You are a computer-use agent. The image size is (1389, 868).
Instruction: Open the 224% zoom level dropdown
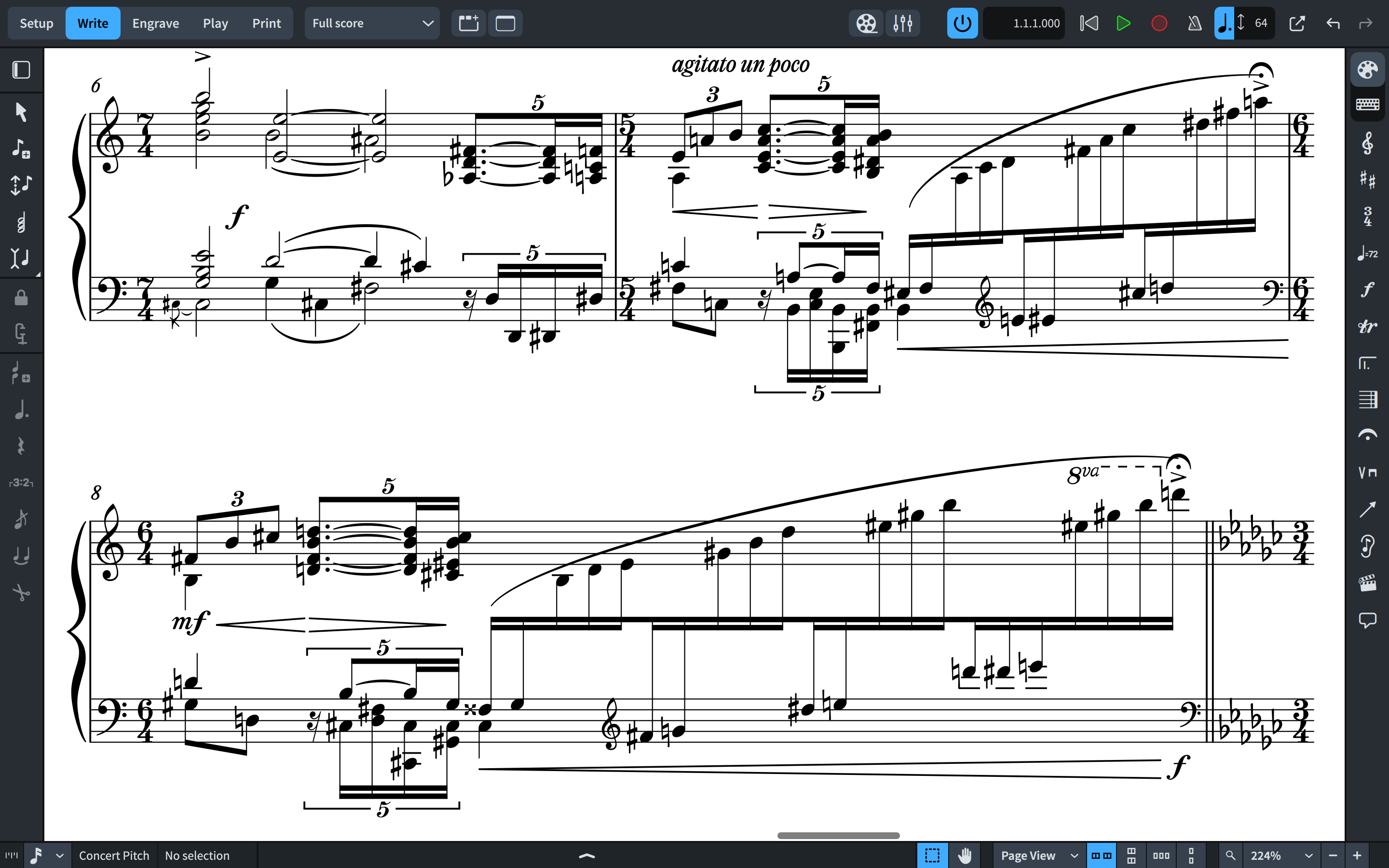pyautogui.click(x=1281, y=855)
